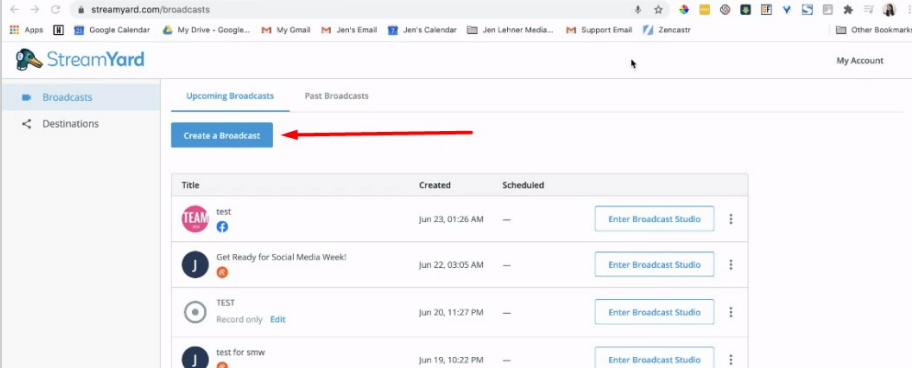Click the 'Jun 23, 01:26 AM' created date

pos(451,219)
